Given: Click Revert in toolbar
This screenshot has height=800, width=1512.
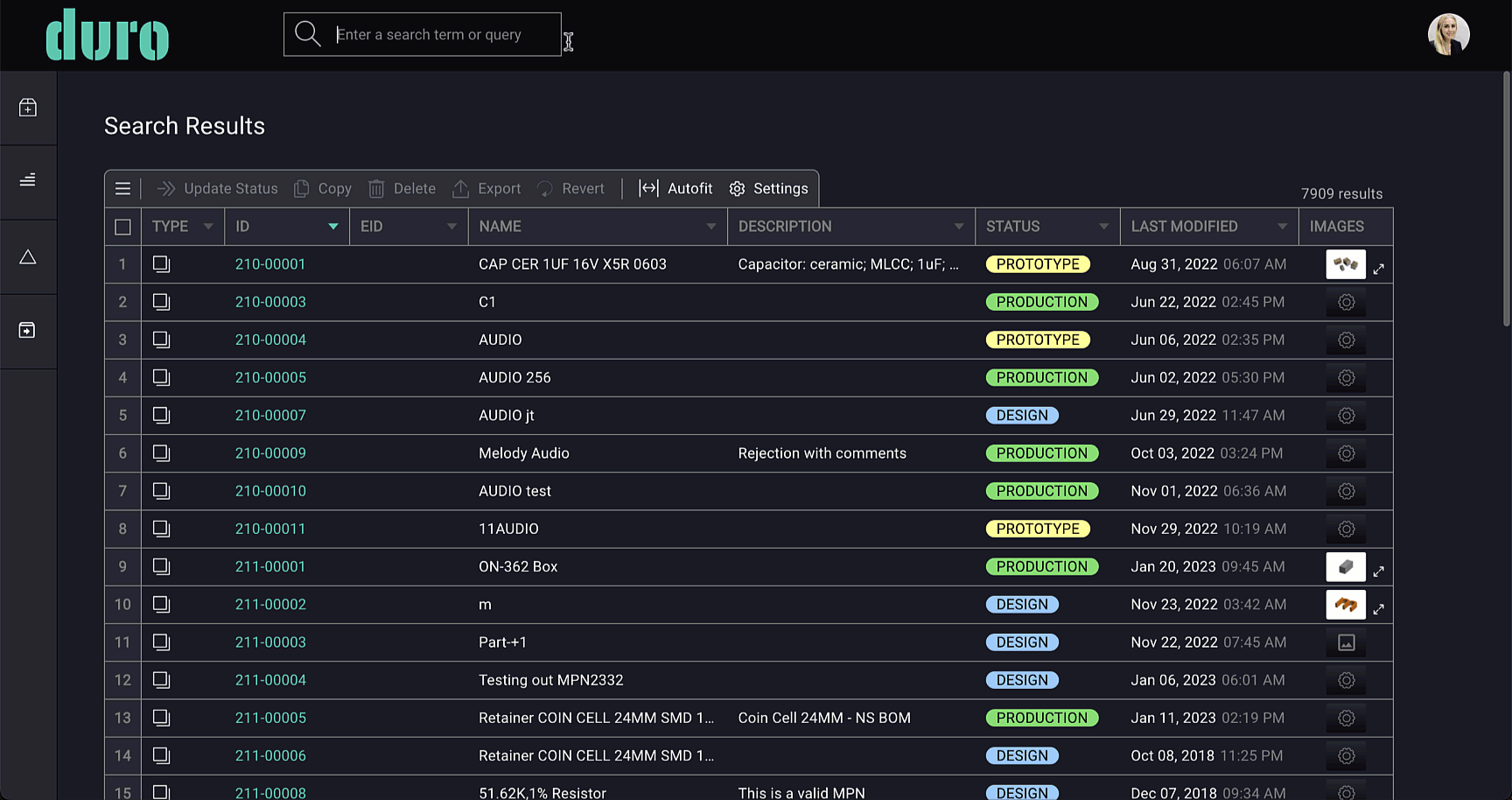Looking at the screenshot, I should (570, 188).
